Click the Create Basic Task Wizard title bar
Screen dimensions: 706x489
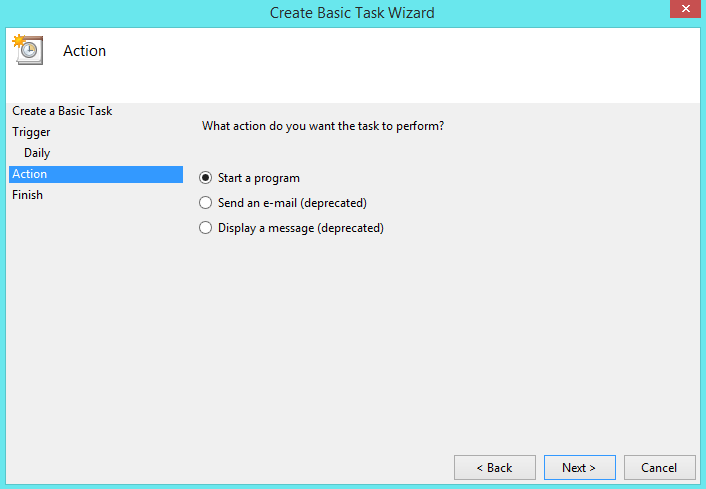[352, 13]
